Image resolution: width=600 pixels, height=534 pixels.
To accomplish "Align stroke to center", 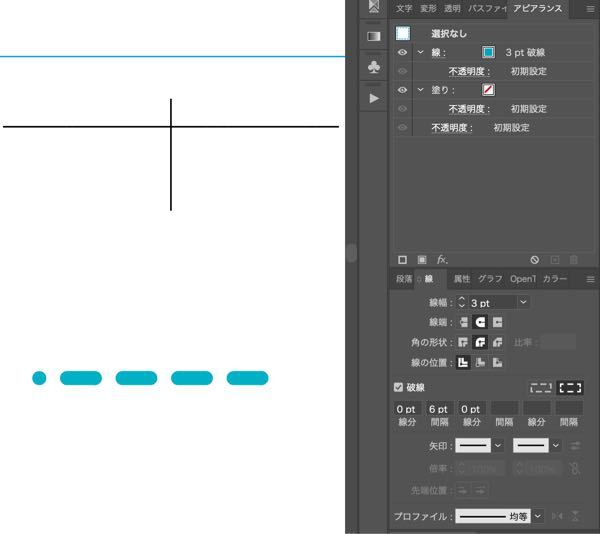I will (x=463, y=362).
